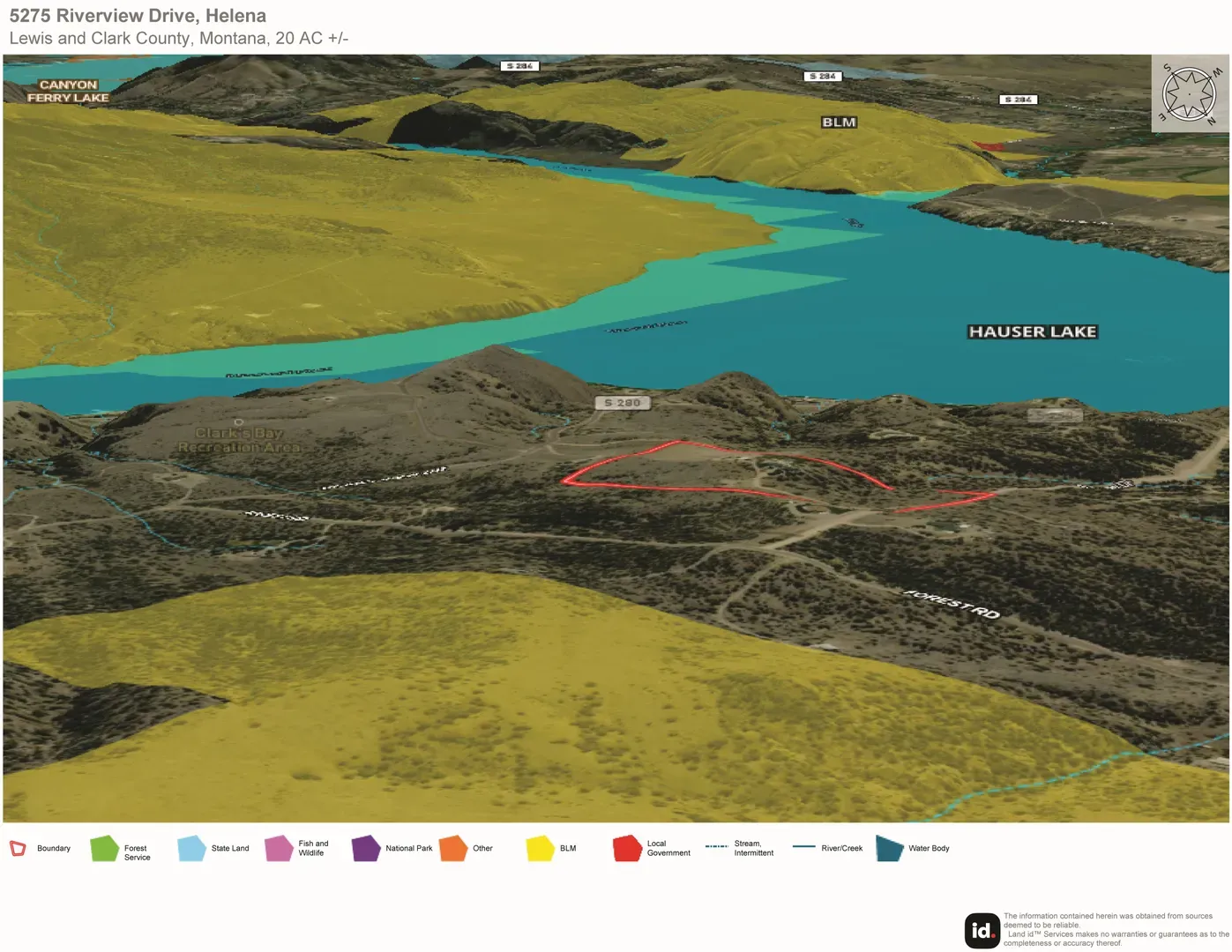
Task: Click the Land id logo
Action: 982,930
